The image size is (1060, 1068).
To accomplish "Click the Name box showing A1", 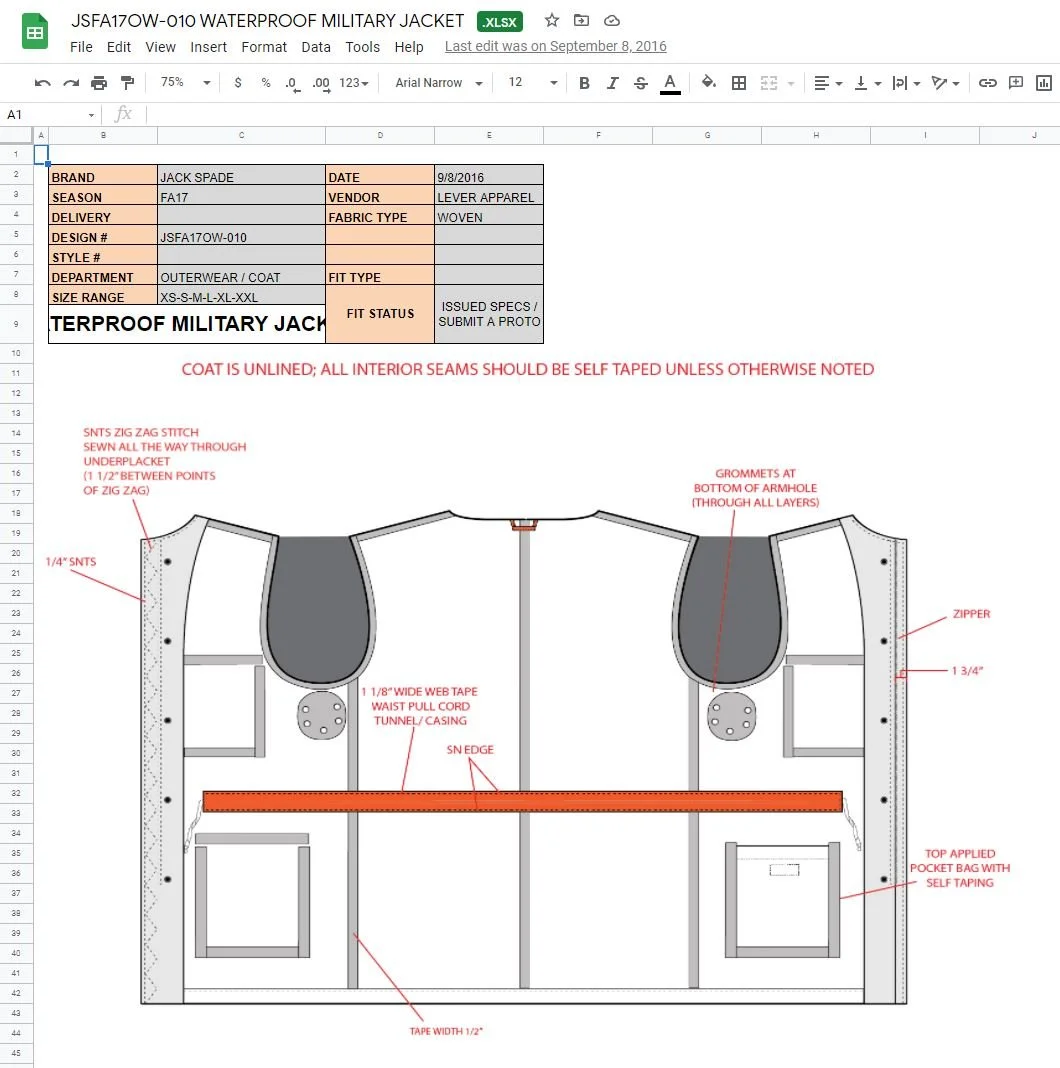I will click(50, 114).
